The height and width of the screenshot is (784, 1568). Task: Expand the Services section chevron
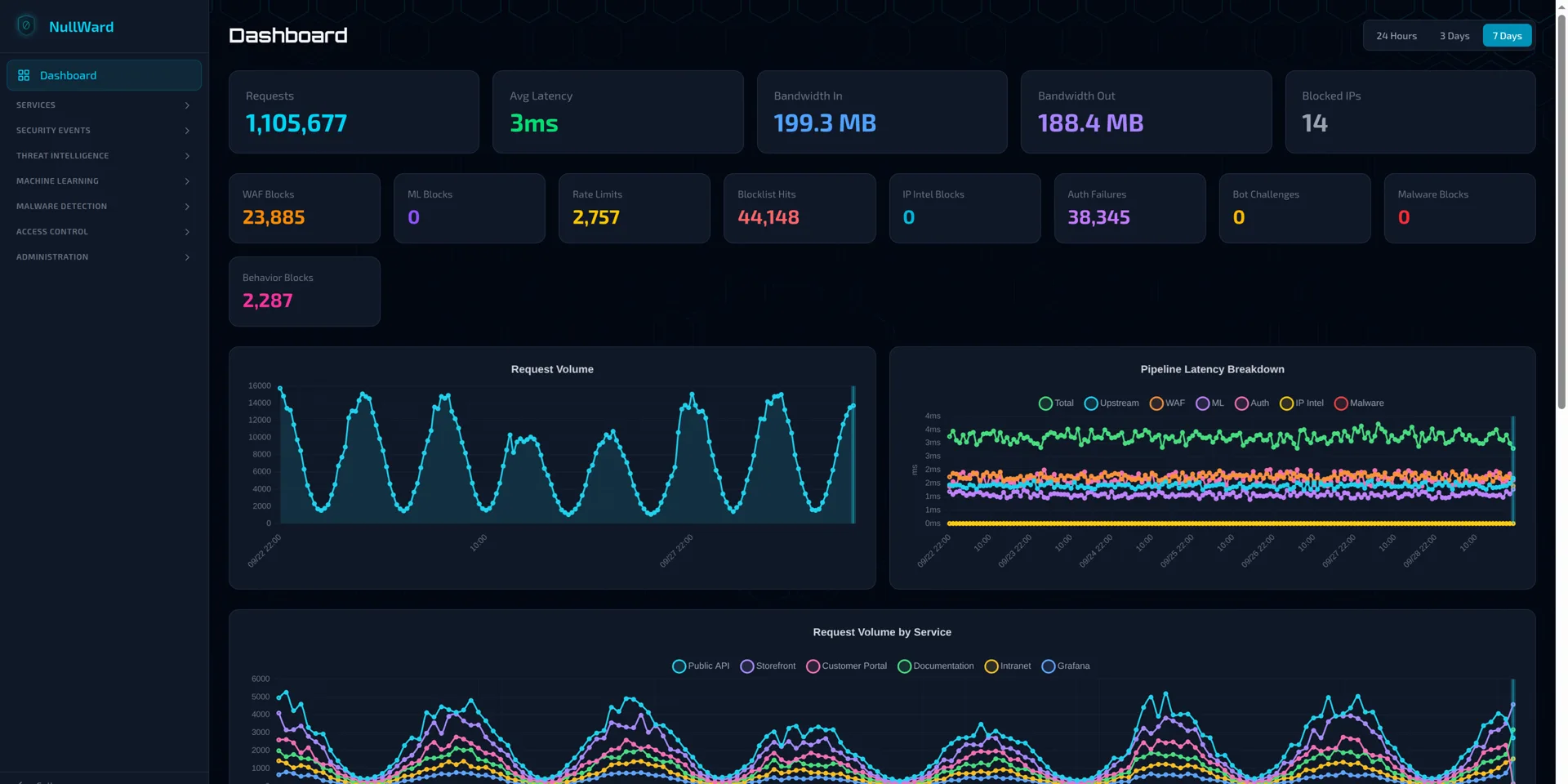[x=187, y=105]
